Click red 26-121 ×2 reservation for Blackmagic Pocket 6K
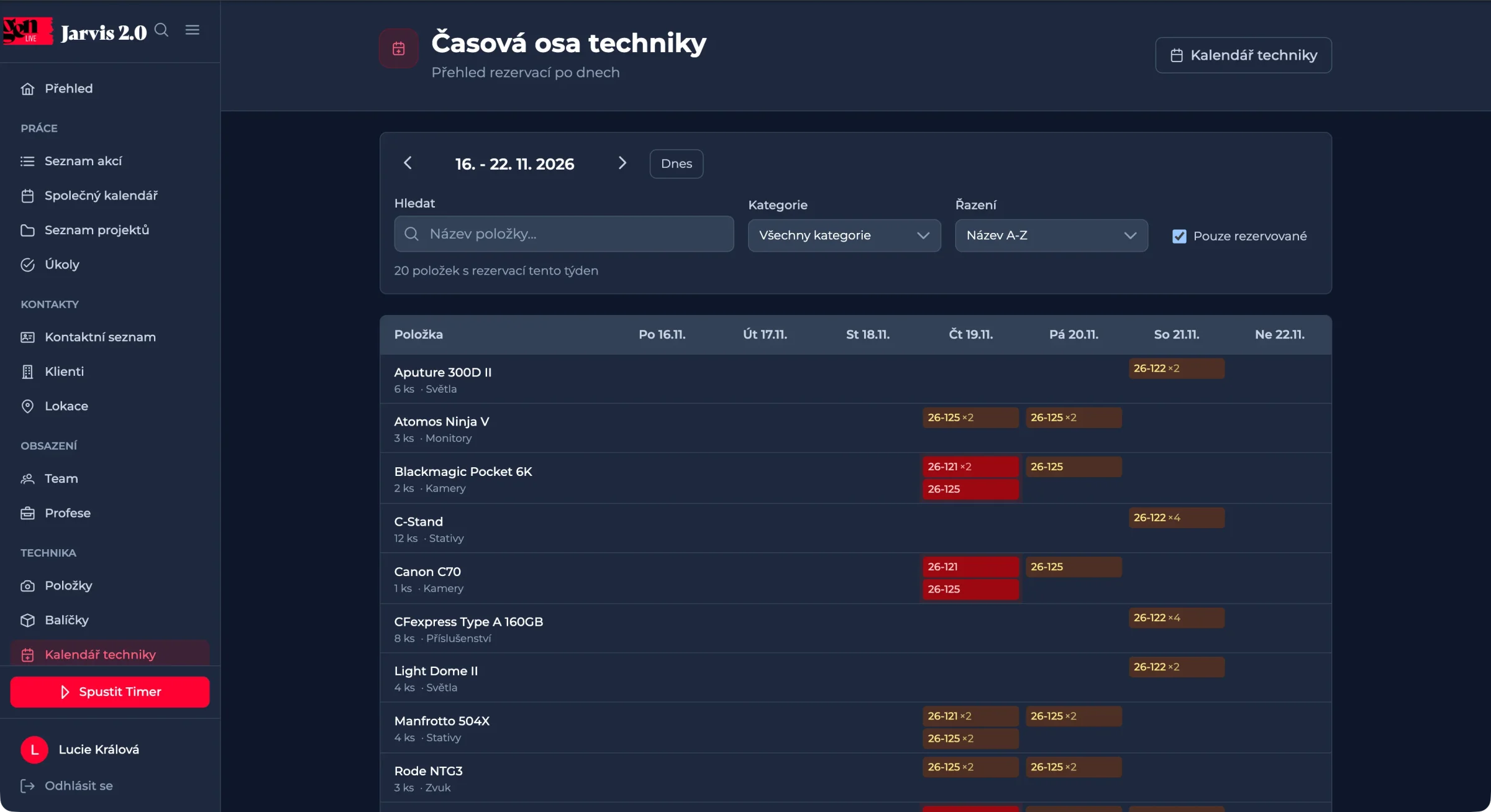The image size is (1491, 812). coord(970,467)
